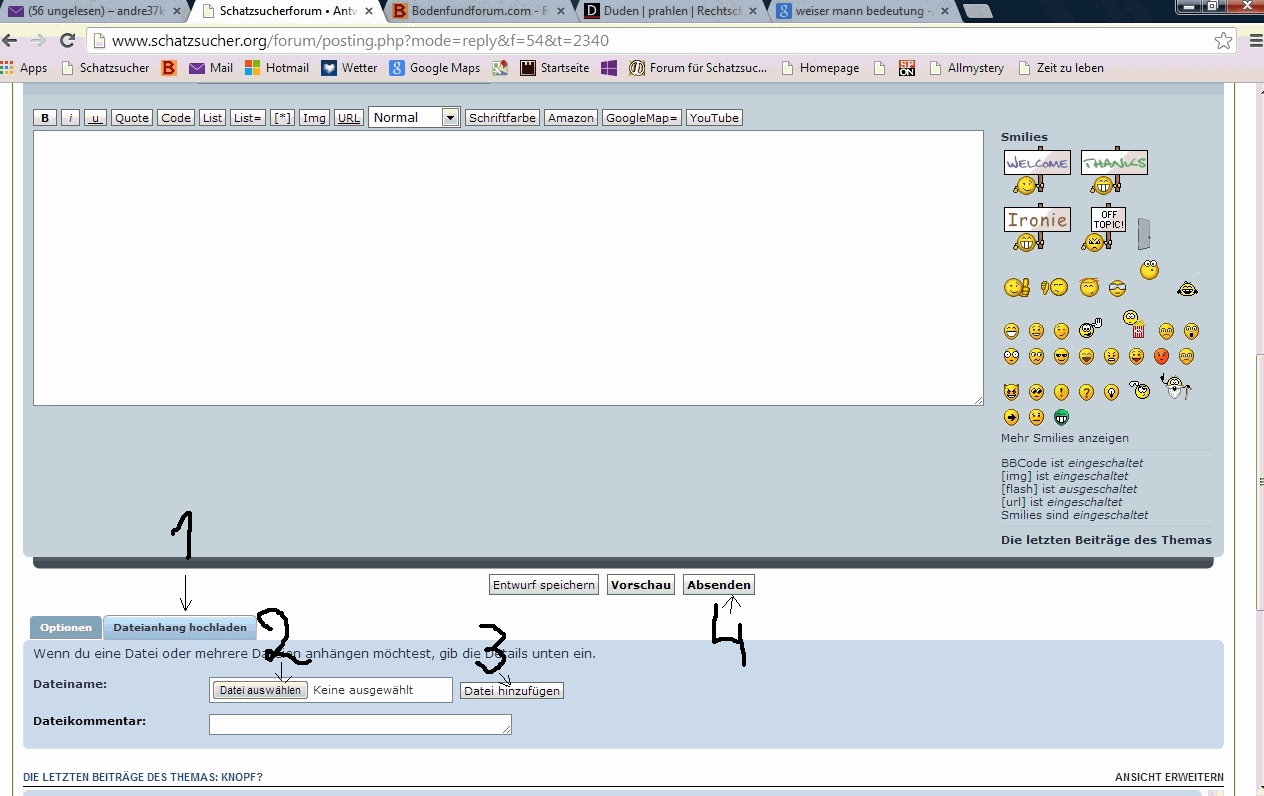Screen dimensions: 1264x796
Task: Toggle underline BBCode formatting button
Action: 95,118
